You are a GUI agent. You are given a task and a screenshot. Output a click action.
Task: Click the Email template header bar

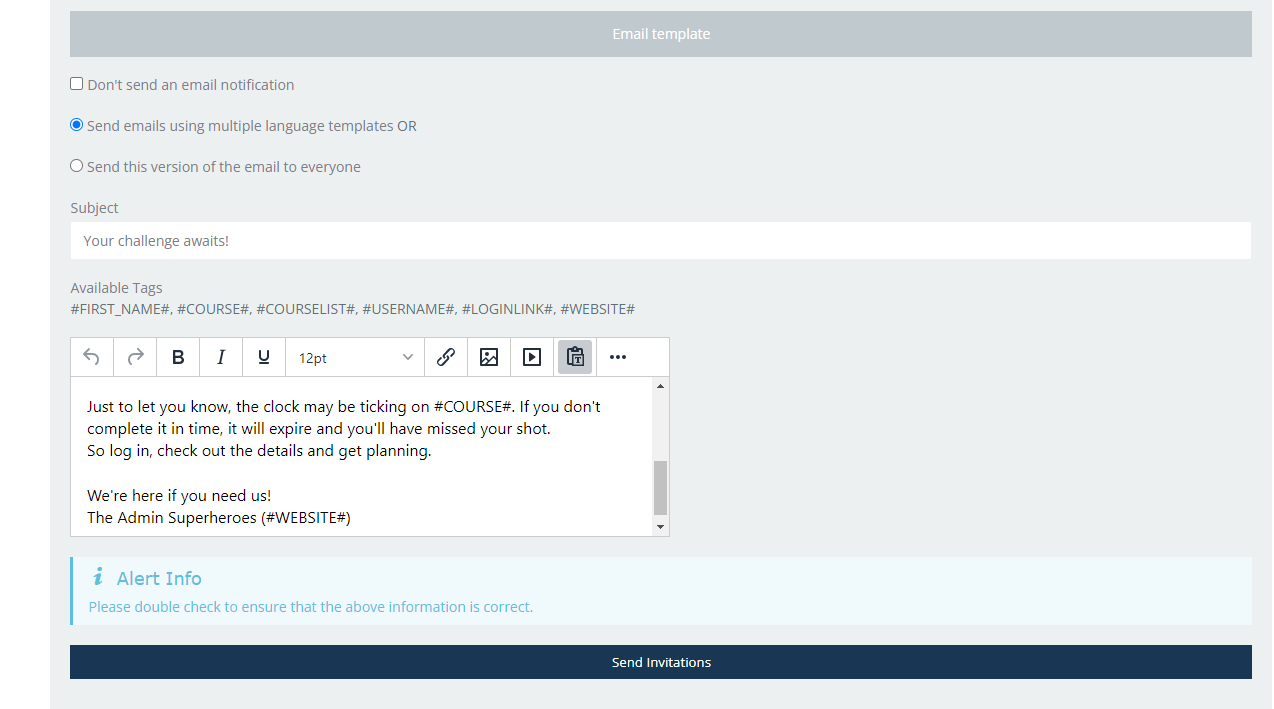tap(660, 34)
